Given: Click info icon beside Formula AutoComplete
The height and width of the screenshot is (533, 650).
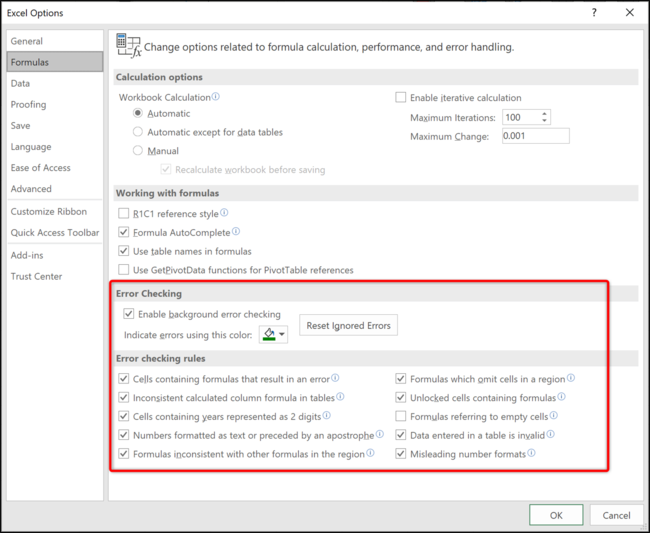Looking at the screenshot, I should click(x=236, y=231).
